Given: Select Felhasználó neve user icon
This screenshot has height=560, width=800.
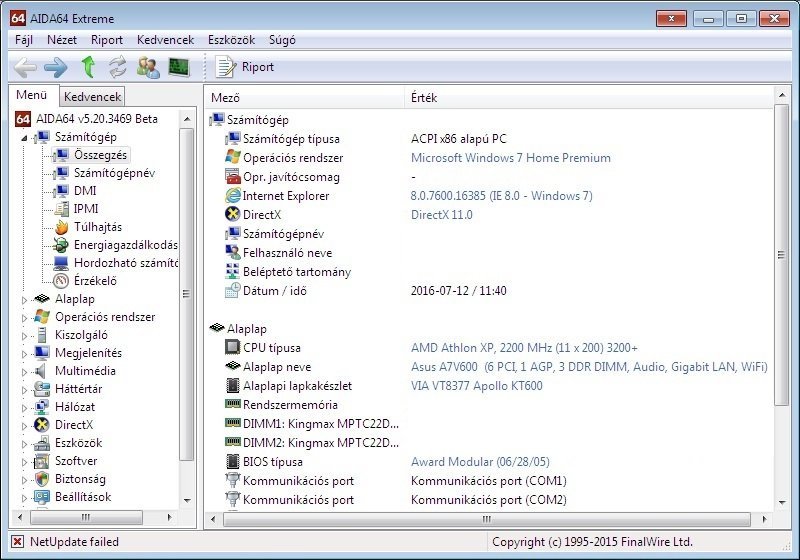Looking at the screenshot, I should (233, 252).
